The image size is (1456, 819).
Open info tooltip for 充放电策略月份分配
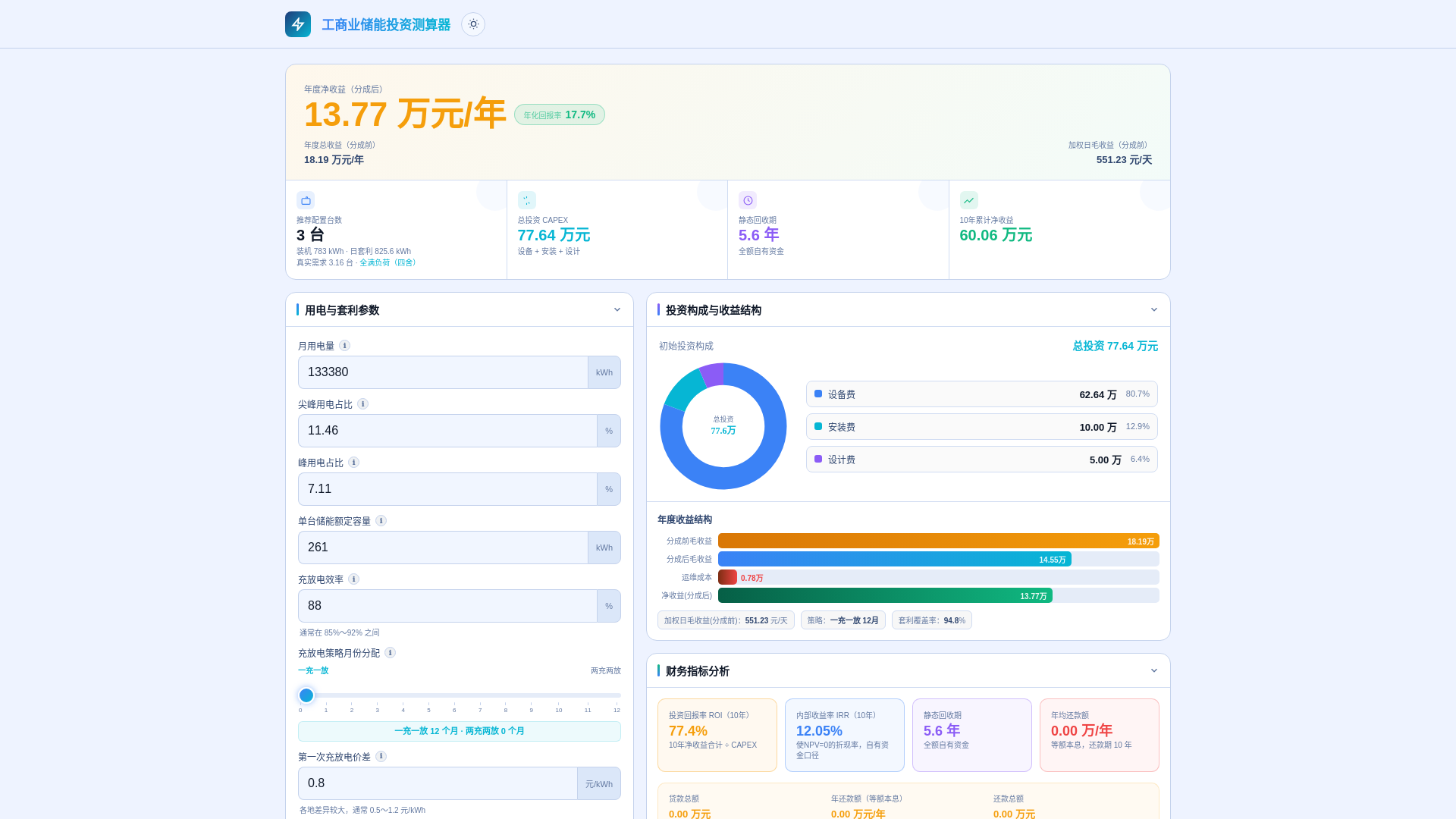tap(390, 653)
